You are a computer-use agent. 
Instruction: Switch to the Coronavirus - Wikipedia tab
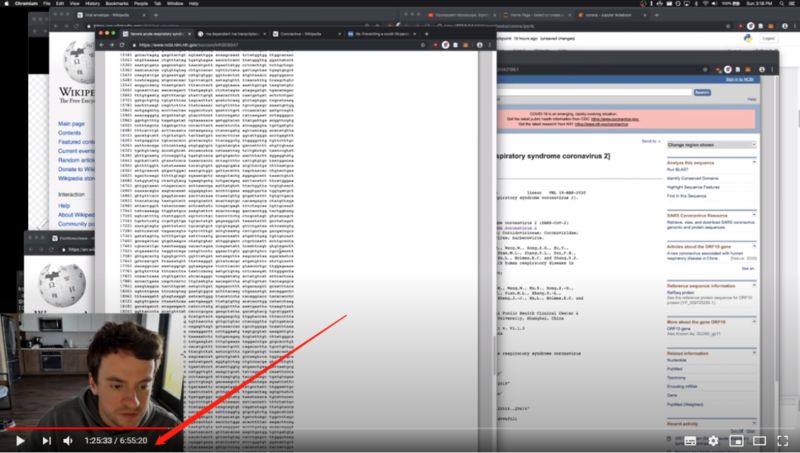pos(306,34)
